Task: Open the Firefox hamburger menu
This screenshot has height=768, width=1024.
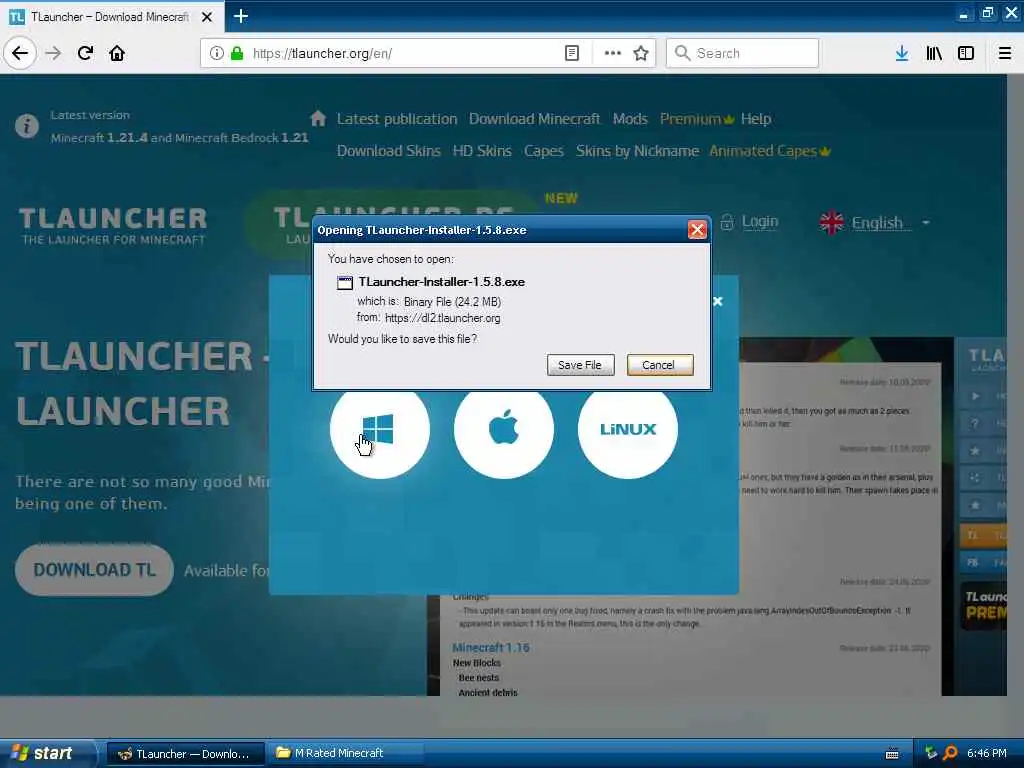Action: [x=1005, y=54]
